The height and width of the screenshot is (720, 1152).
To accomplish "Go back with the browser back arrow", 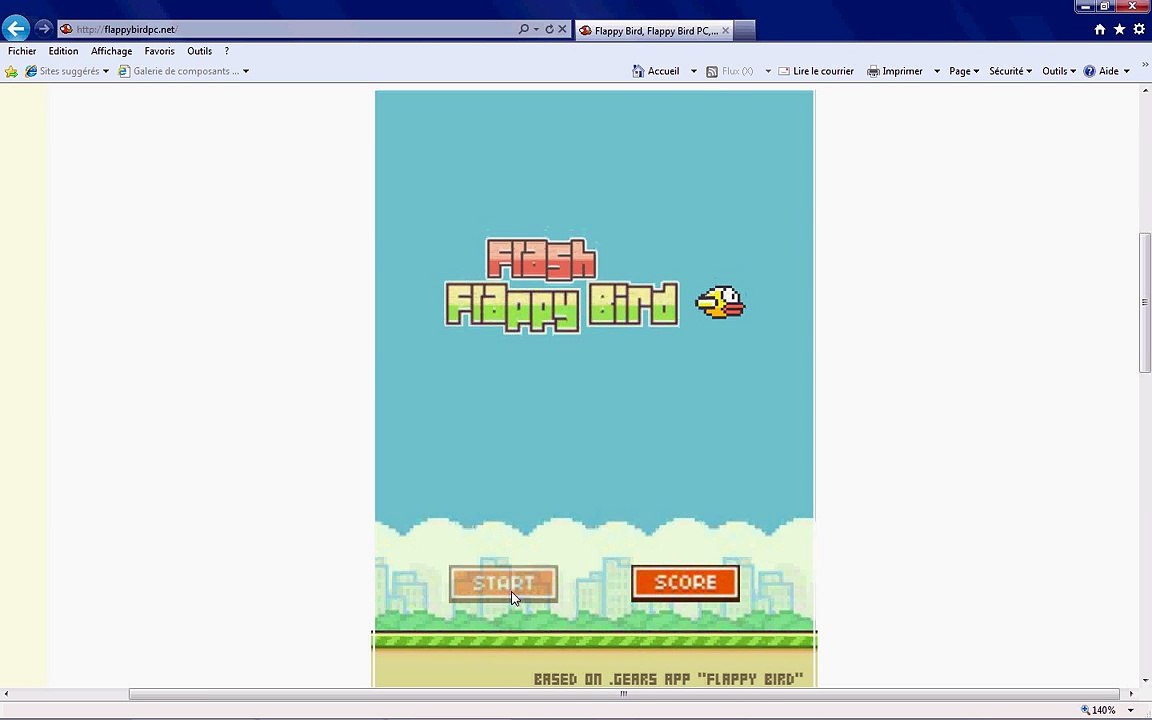I will (15, 29).
